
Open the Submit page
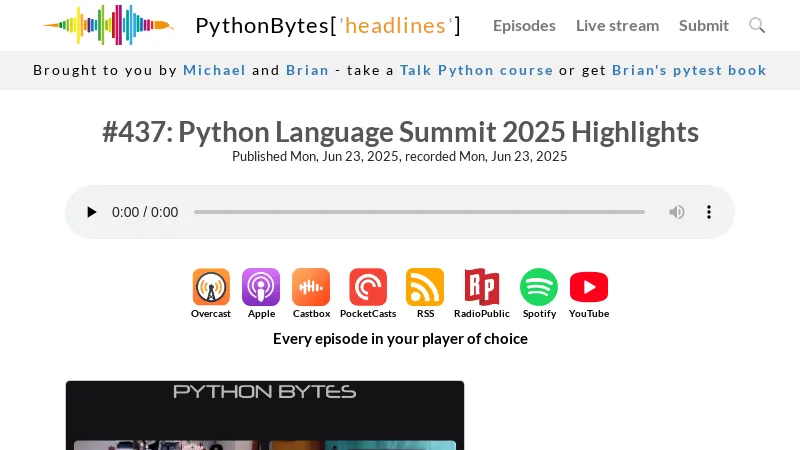pyautogui.click(x=704, y=25)
